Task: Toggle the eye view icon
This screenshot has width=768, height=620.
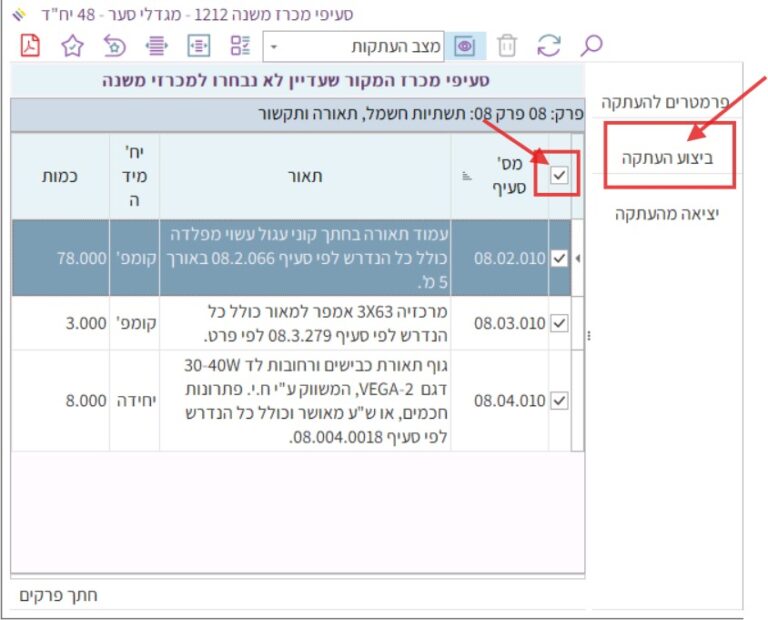Action: (465, 46)
